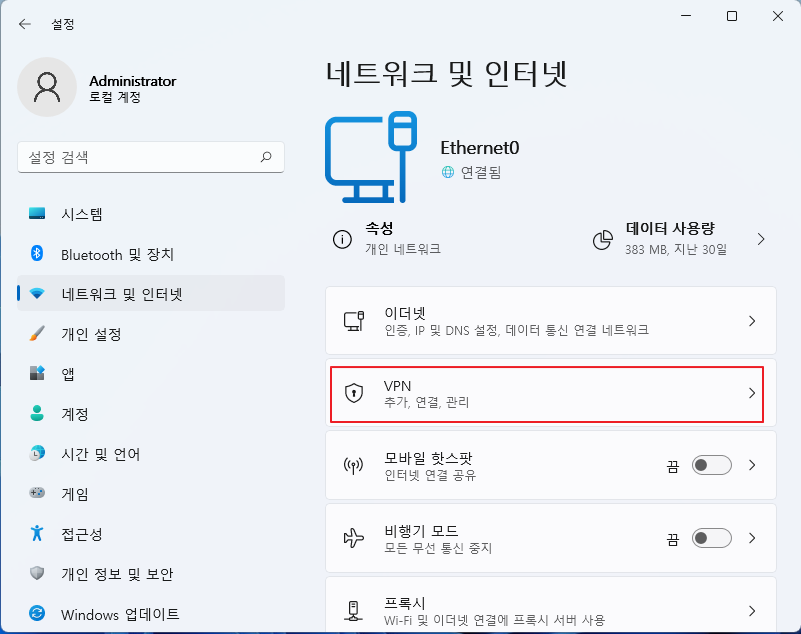Click the 프록시 server icon
The width and height of the screenshot is (801, 634).
coord(354,610)
